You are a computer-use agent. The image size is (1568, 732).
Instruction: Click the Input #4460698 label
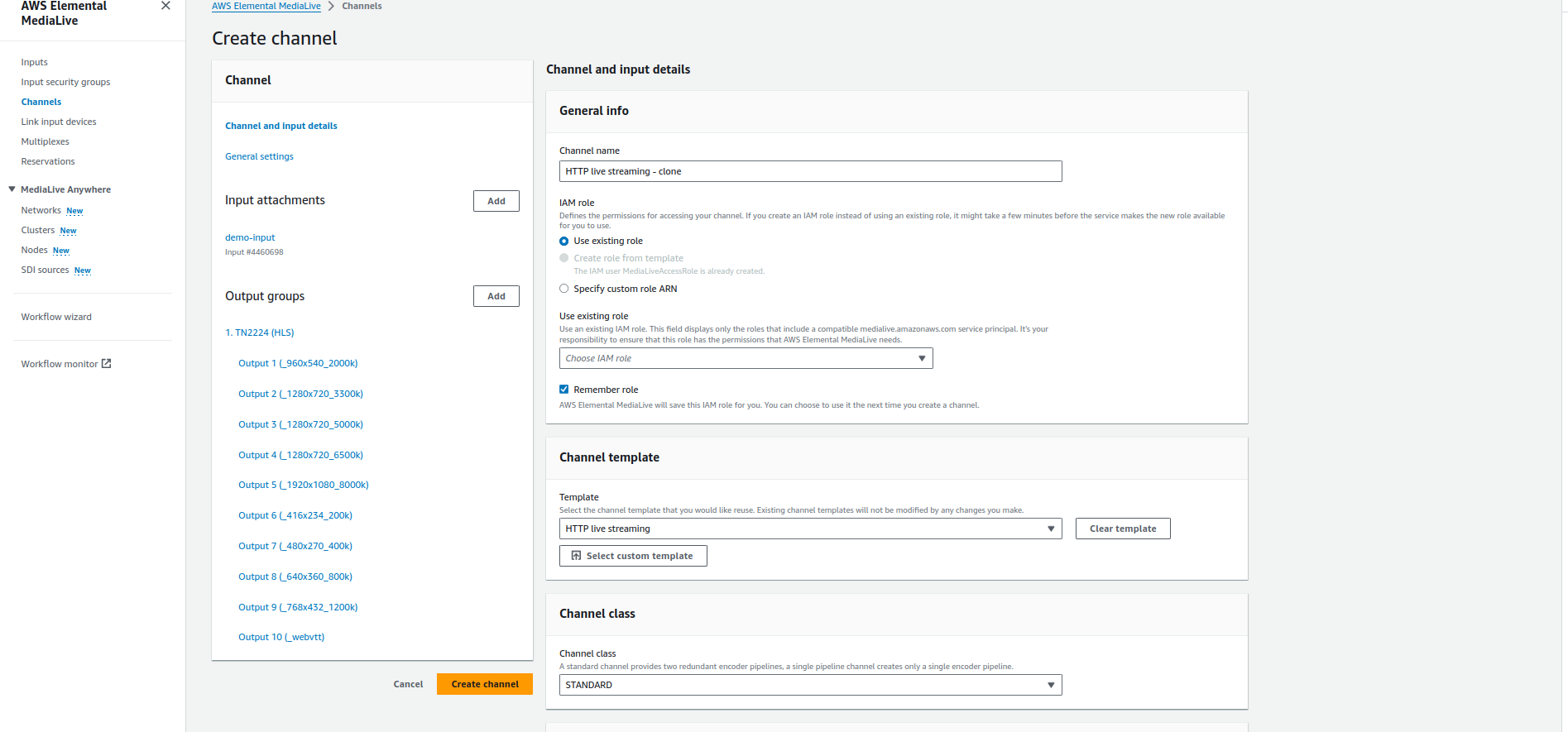[x=254, y=252]
